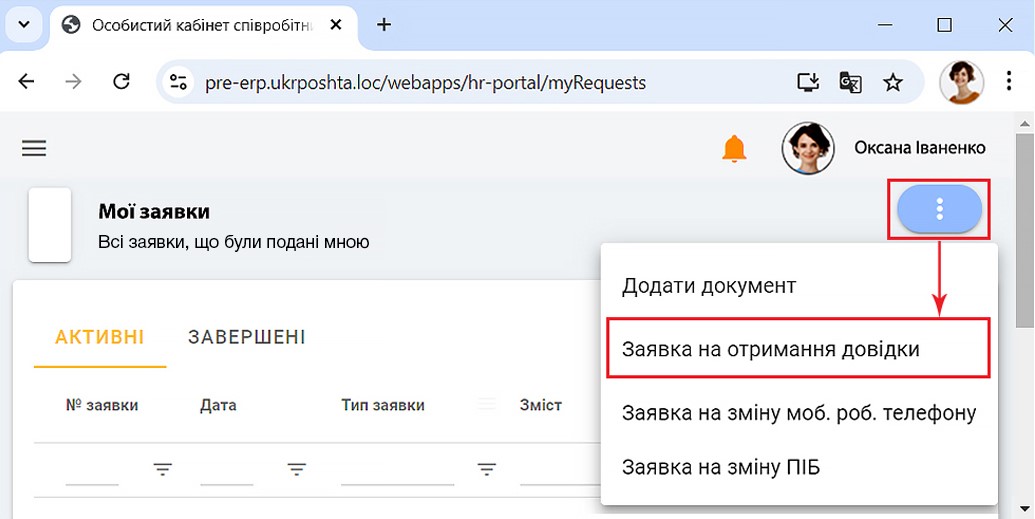Reload the page
The width and height of the screenshot is (1035, 519).
tap(122, 82)
